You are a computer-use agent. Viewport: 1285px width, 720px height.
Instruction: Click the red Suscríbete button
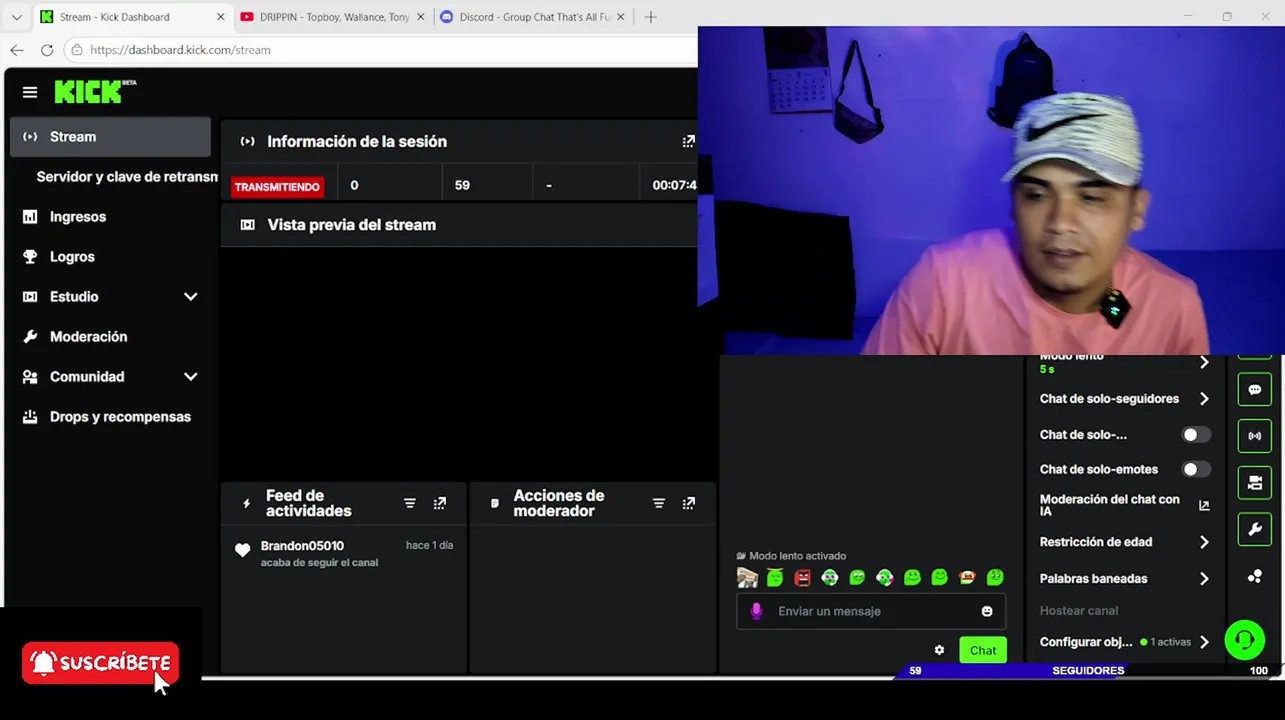(100, 663)
